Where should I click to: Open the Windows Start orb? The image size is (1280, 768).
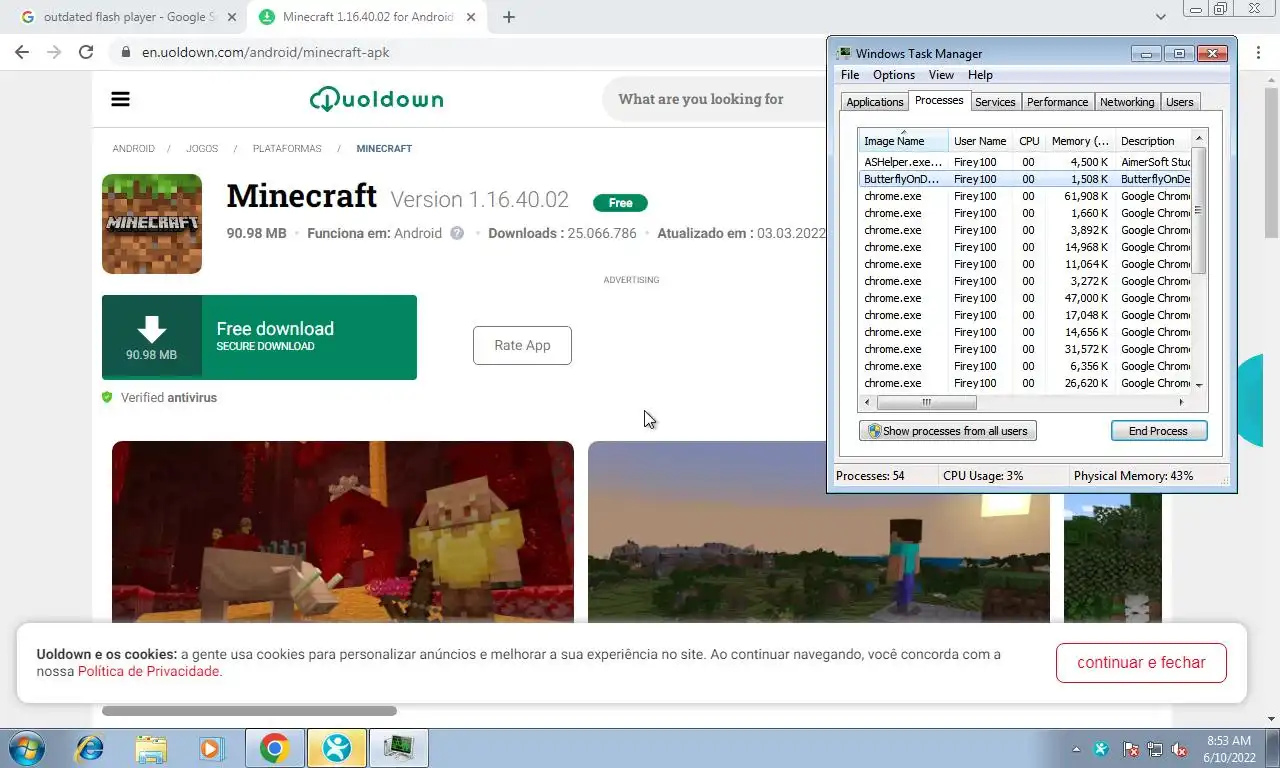pos(26,747)
